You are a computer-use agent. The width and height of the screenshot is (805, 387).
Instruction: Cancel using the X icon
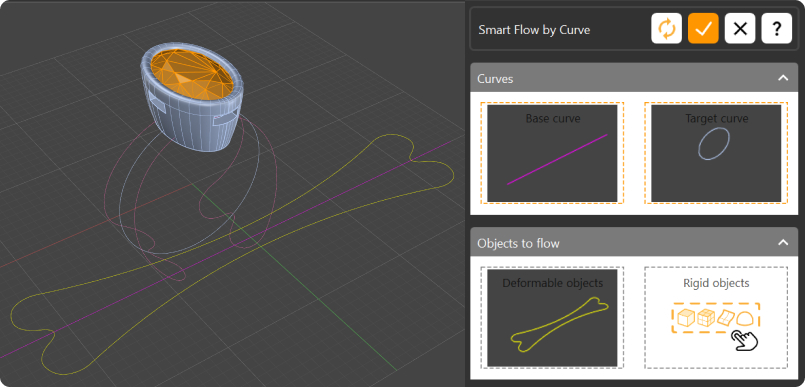click(740, 29)
